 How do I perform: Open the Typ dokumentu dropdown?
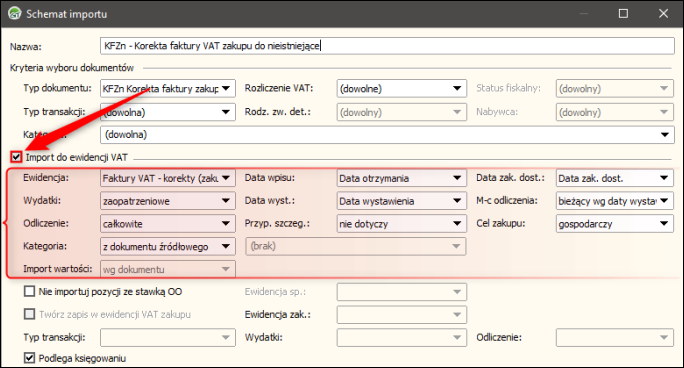[x=168, y=89]
